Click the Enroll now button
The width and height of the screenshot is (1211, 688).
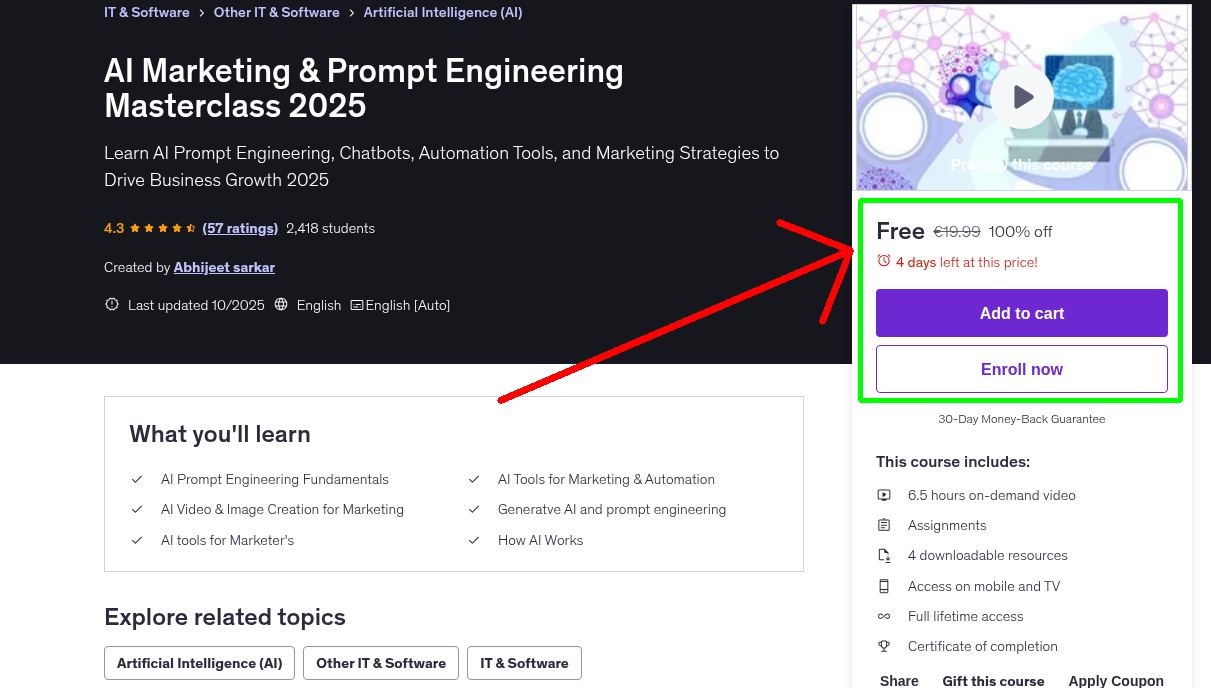[1022, 369]
